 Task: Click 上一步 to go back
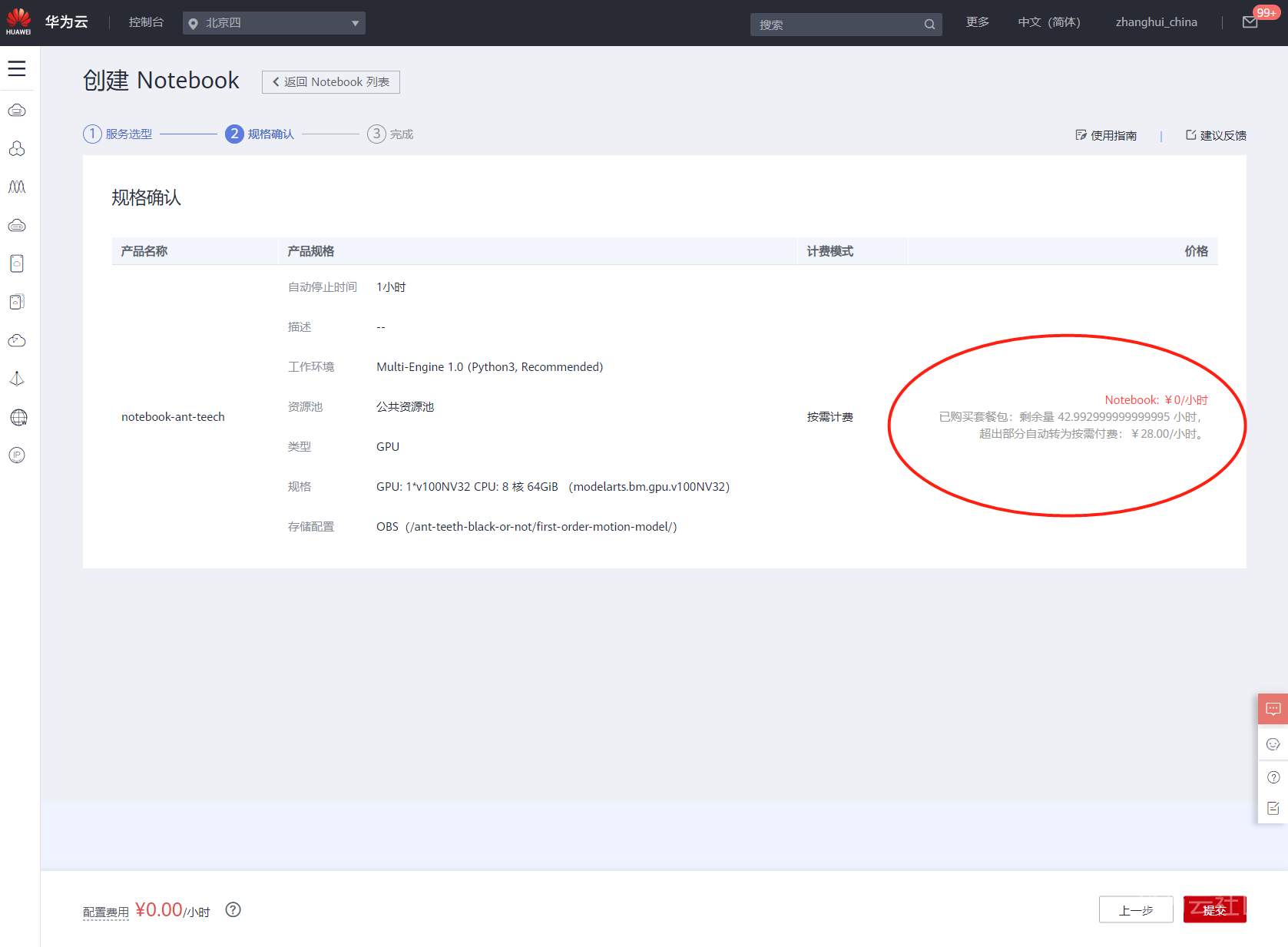[1136, 909]
